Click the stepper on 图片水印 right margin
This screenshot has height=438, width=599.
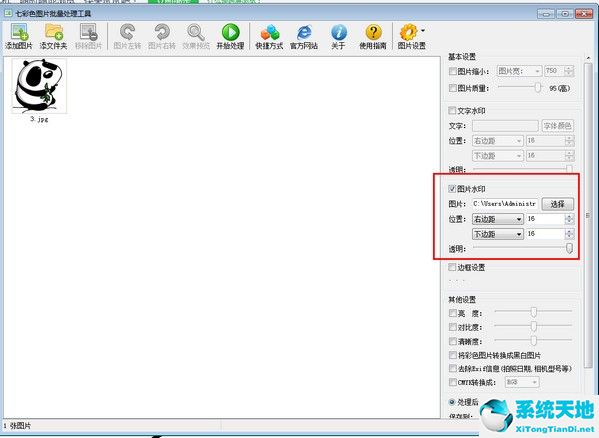569,219
